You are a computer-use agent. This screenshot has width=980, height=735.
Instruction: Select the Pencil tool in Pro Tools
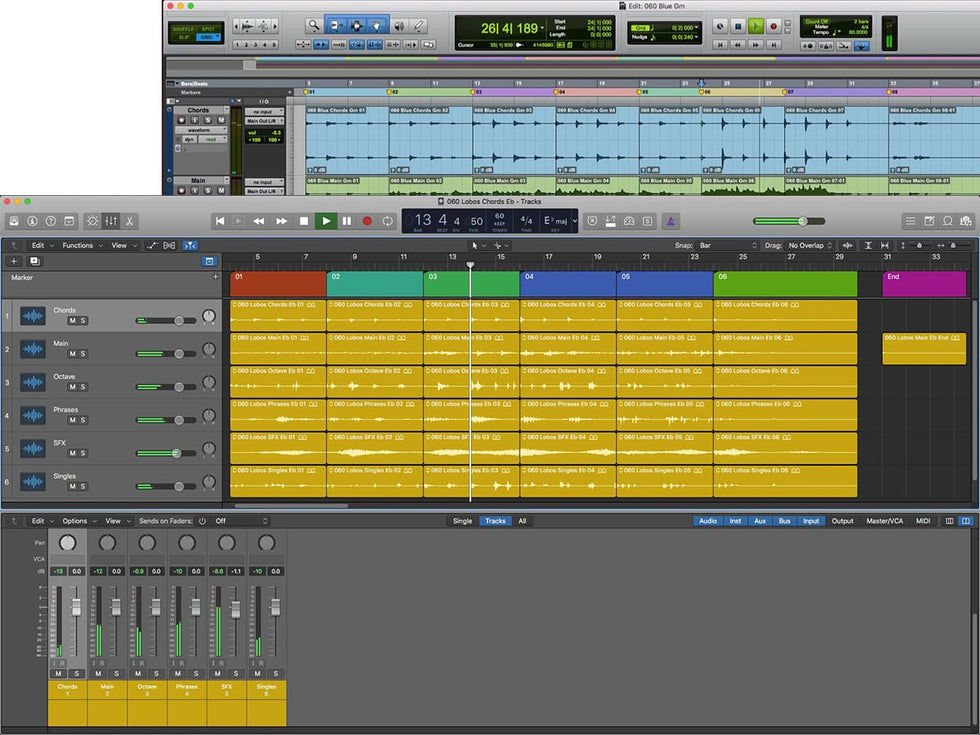(420, 25)
